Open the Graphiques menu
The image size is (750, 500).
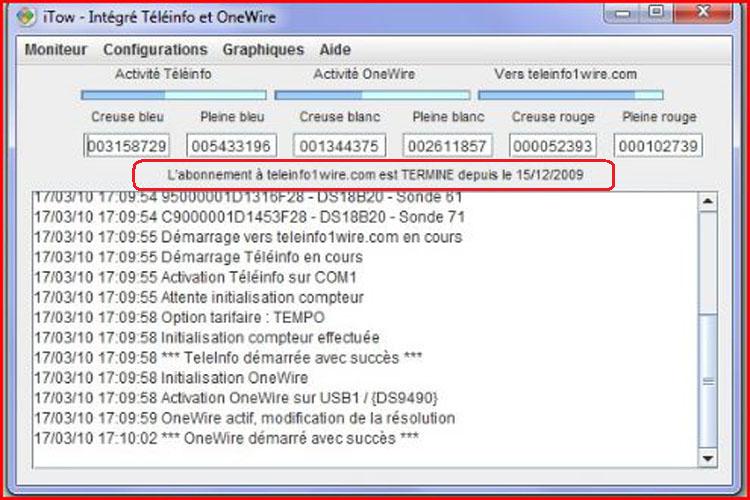[x=263, y=50]
